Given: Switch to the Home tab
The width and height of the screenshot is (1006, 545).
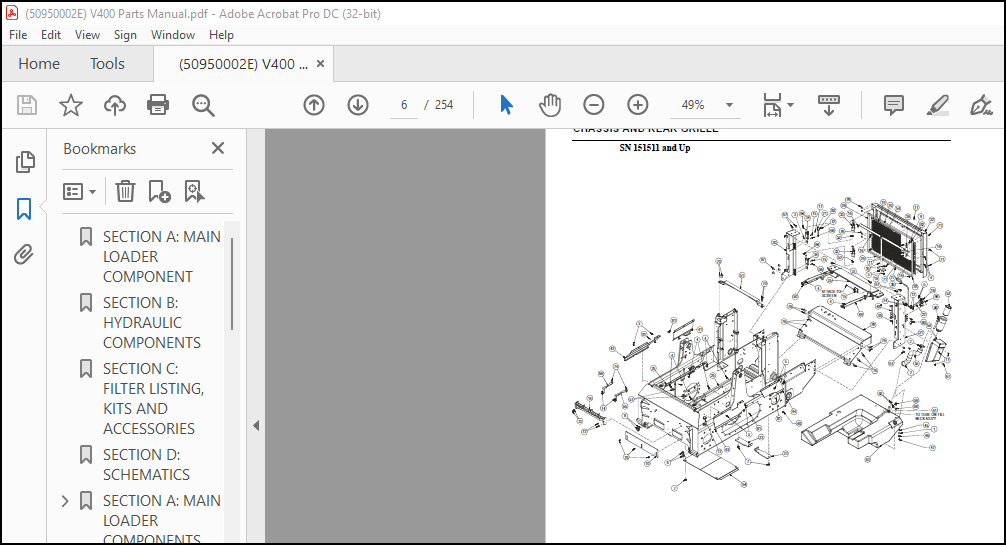Looking at the screenshot, I should [39, 64].
